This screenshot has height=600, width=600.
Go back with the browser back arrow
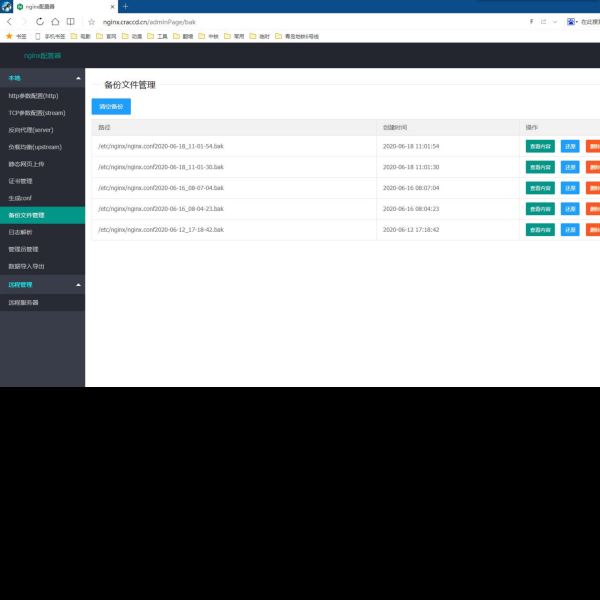(x=10, y=22)
